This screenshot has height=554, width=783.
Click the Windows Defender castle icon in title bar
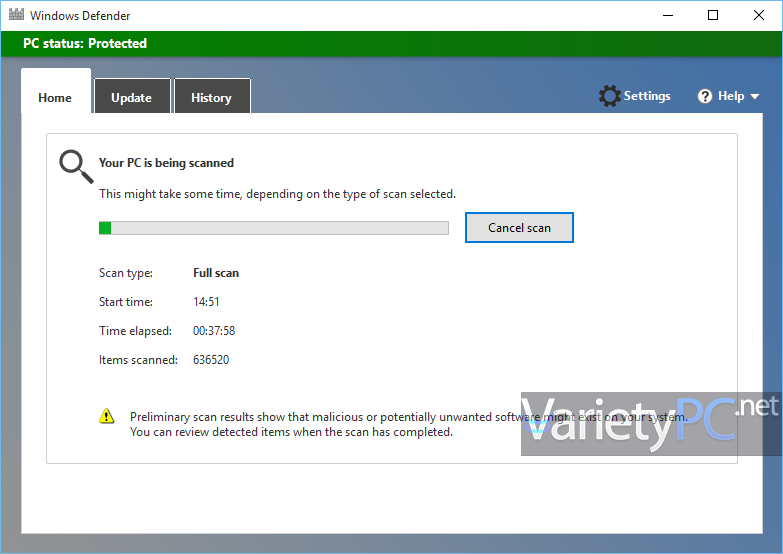pos(16,14)
